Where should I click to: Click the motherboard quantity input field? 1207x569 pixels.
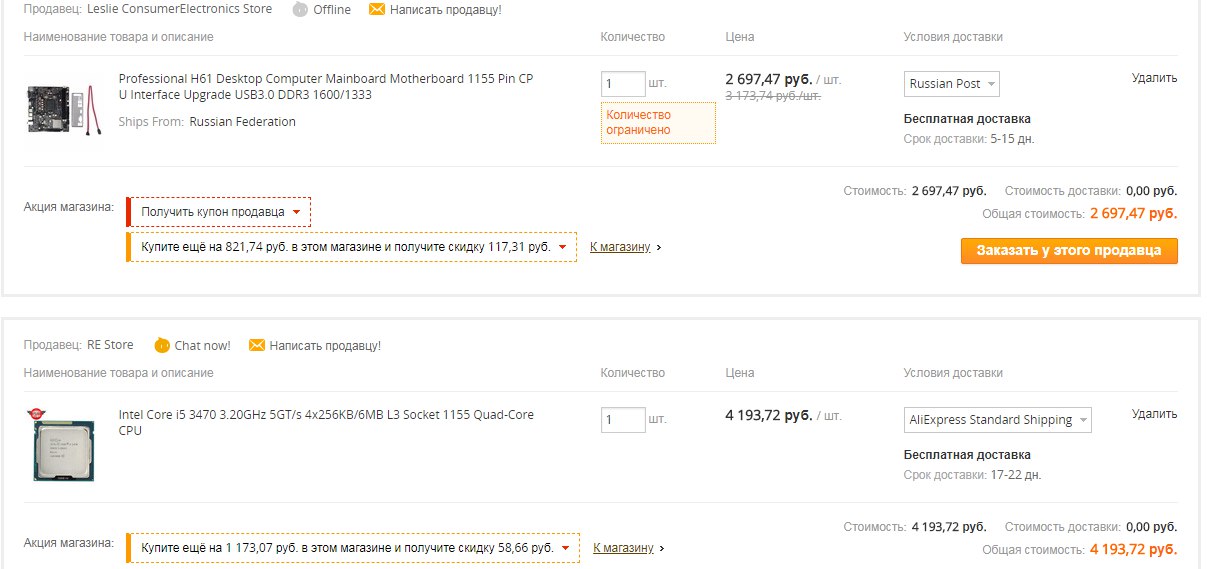623,83
